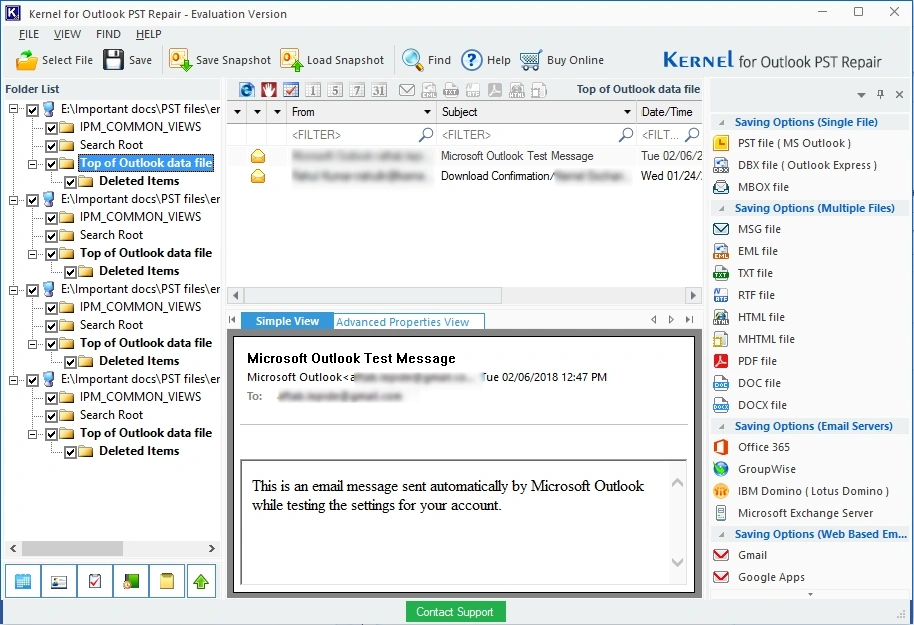Collapse the highlighted Top of Outlook data file node
Image resolution: width=914 pixels, height=625 pixels.
(x=32, y=164)
